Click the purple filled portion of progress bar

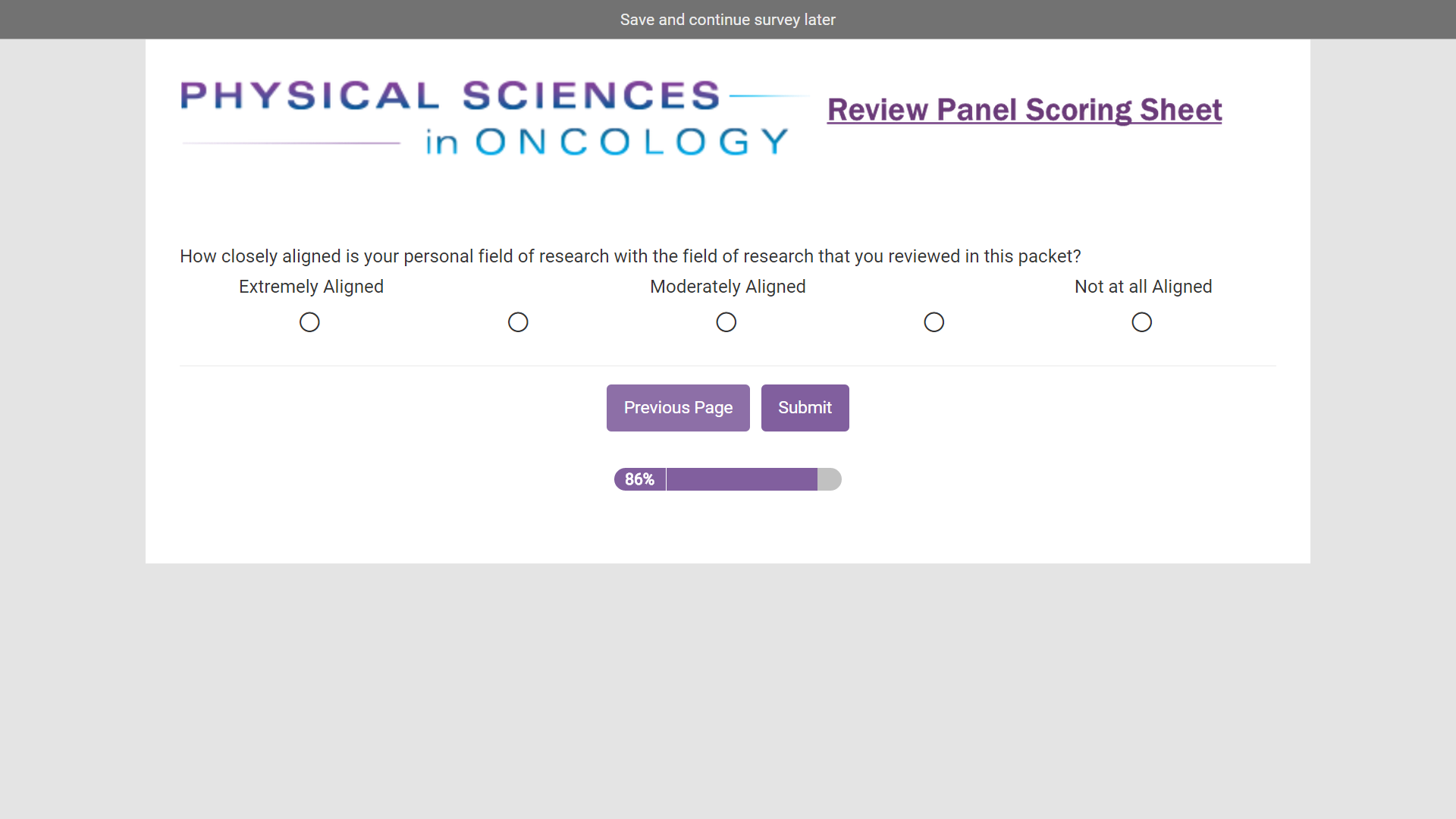click(742, 479)
